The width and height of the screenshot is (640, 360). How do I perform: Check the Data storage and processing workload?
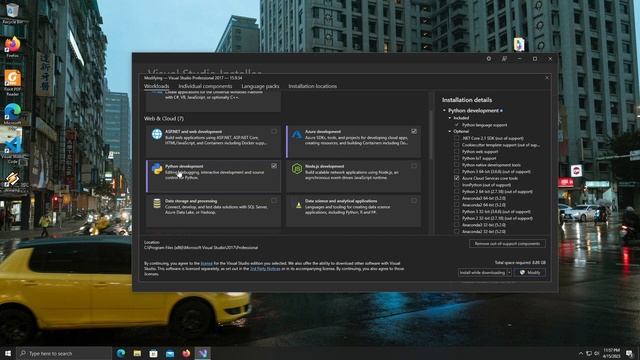[274, 200]
